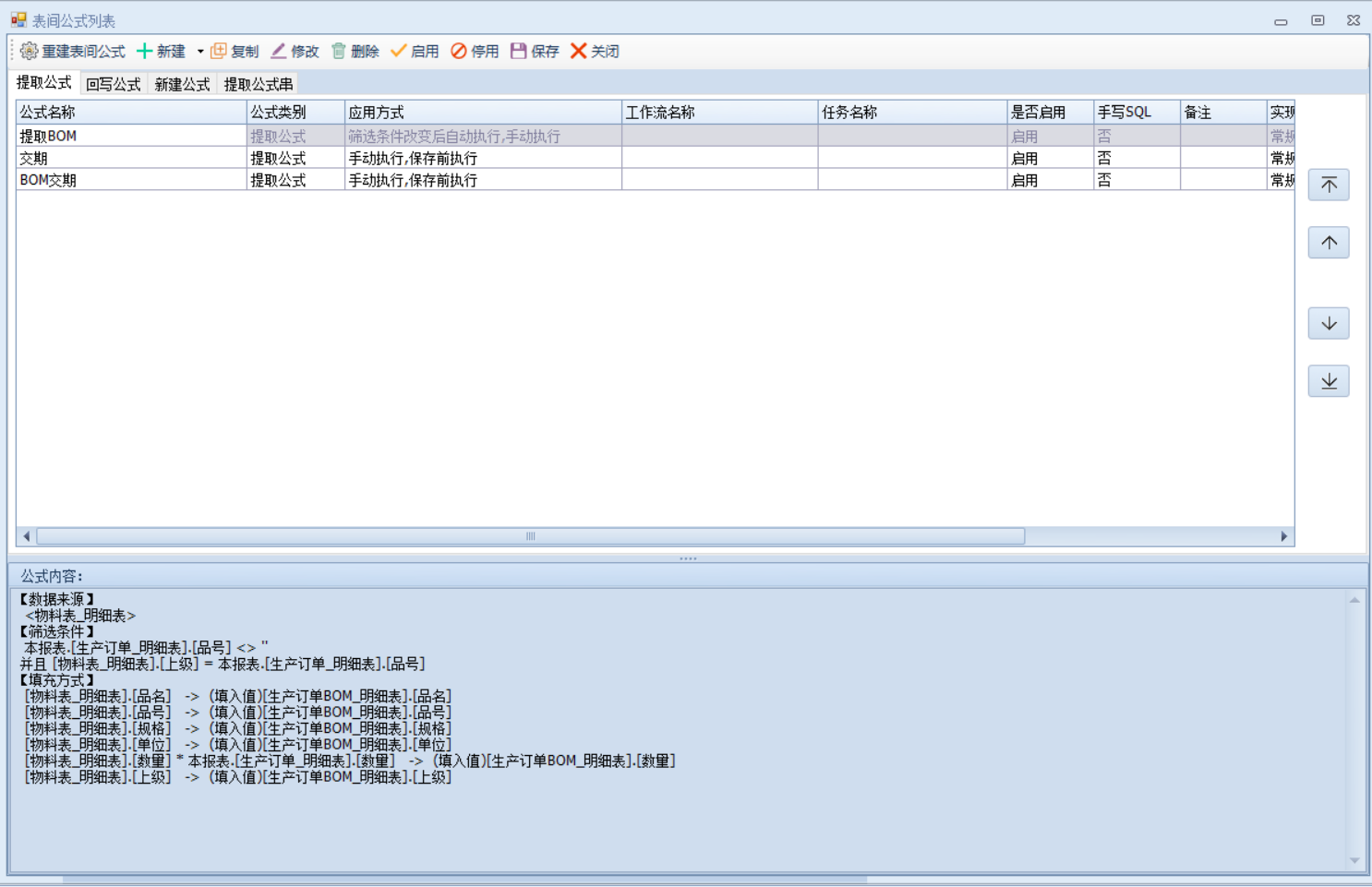Click the 启用 checkmark icon
Viewport: 1372px width, 887px height.
399,51
